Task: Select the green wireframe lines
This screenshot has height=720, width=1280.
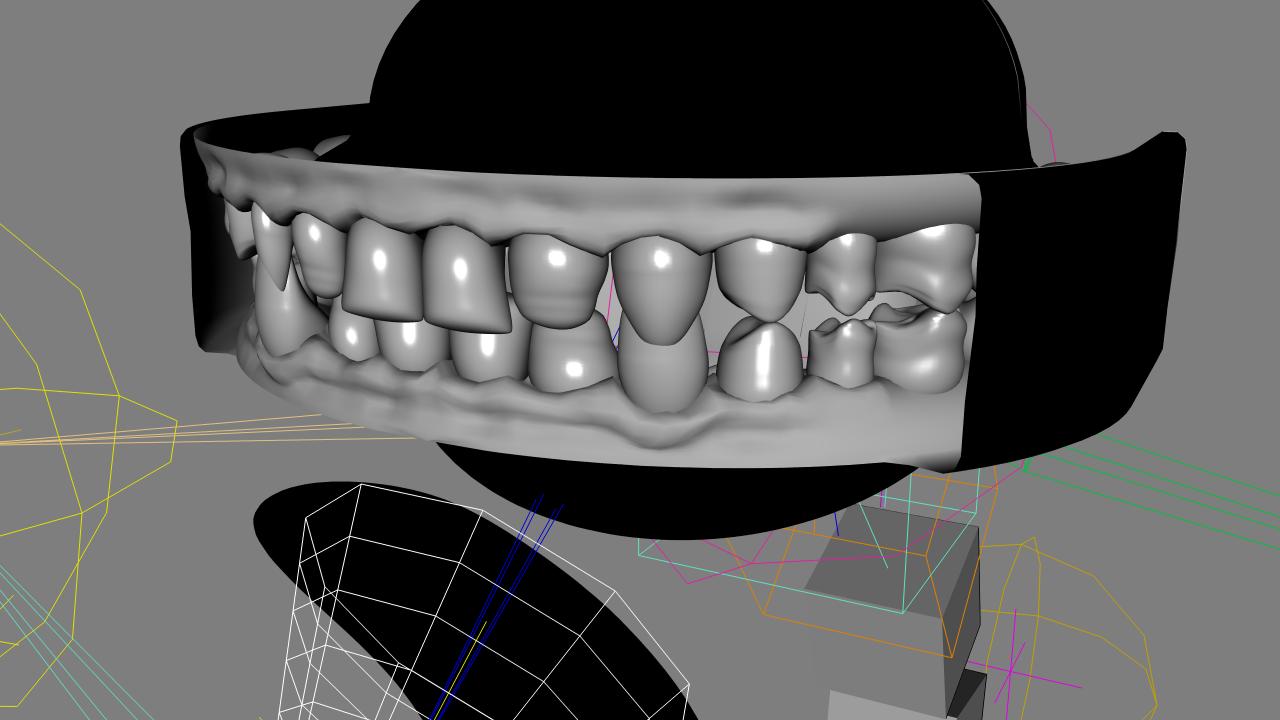Action: tap(1150, 490)
